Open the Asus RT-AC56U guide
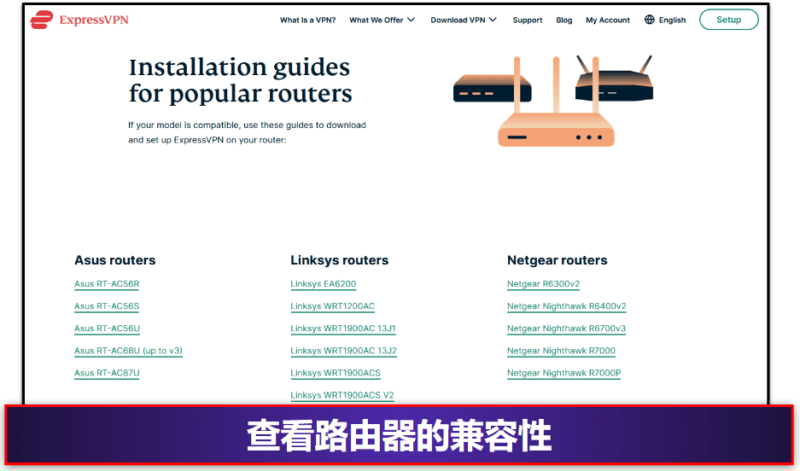This screenshot has height=471, width=800. tap(107, 329)
